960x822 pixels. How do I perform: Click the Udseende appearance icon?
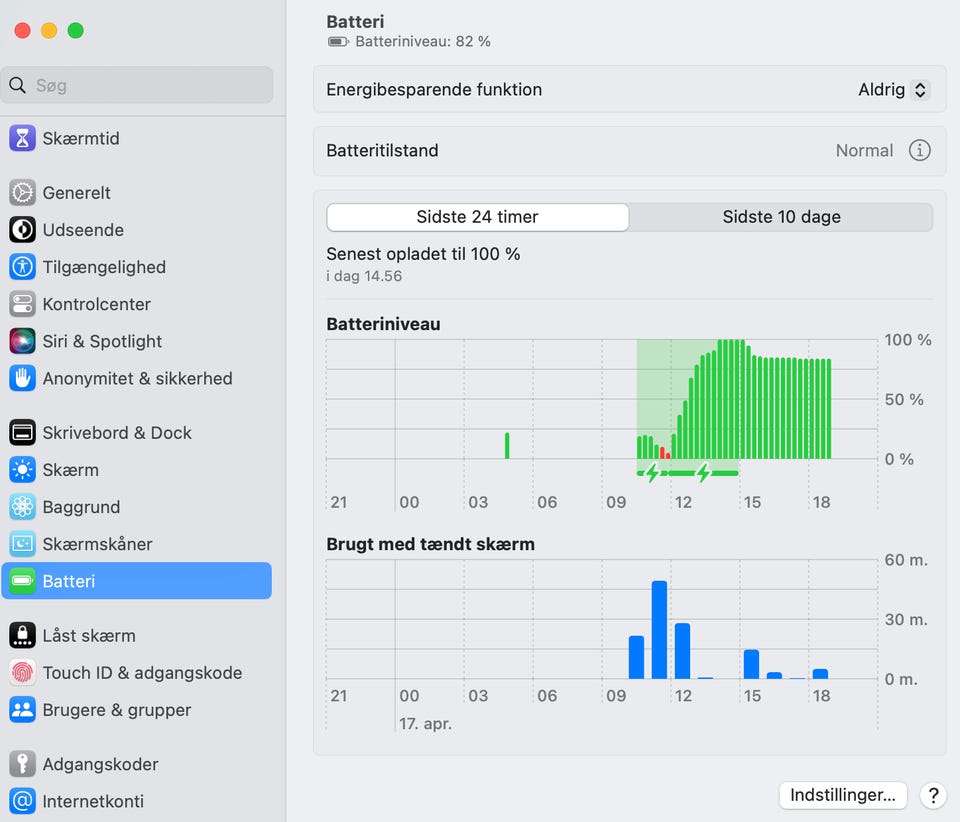coord(23,230)
